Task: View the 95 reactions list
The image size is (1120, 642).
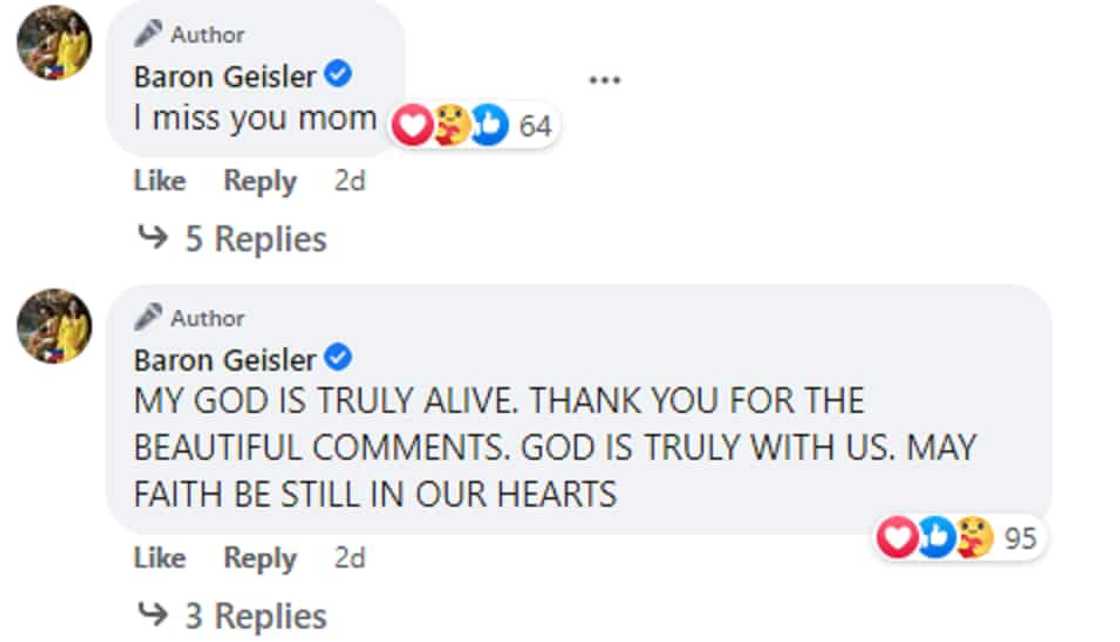Action: coord(1020,538)
